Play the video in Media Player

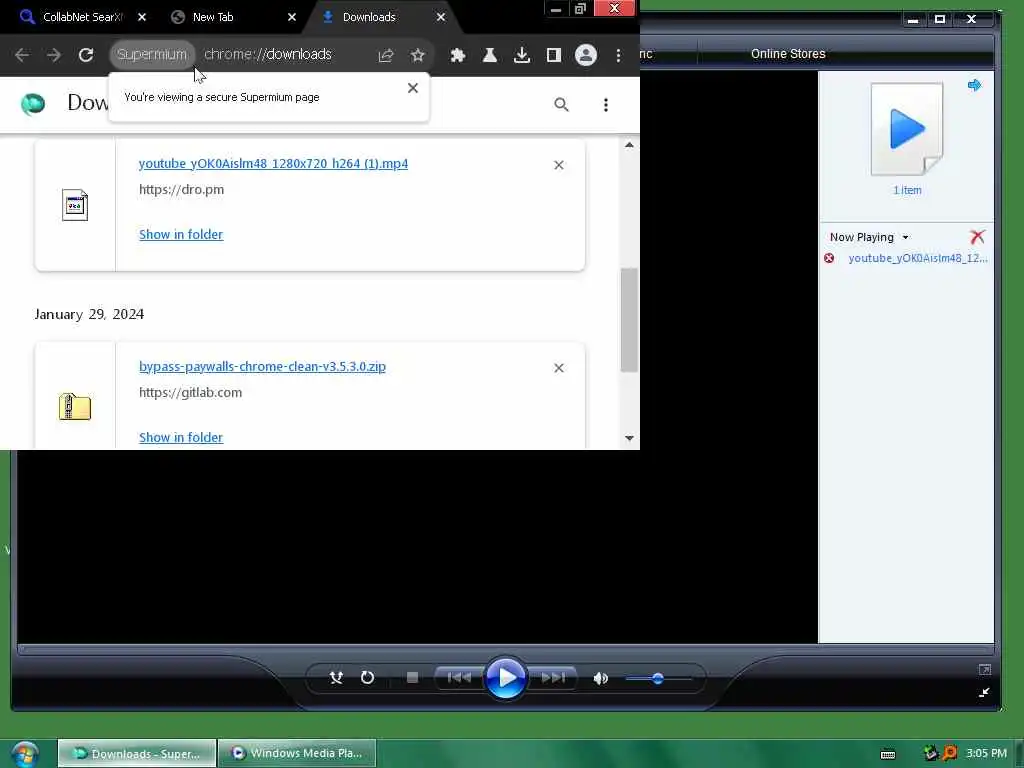tap(505, 678)
